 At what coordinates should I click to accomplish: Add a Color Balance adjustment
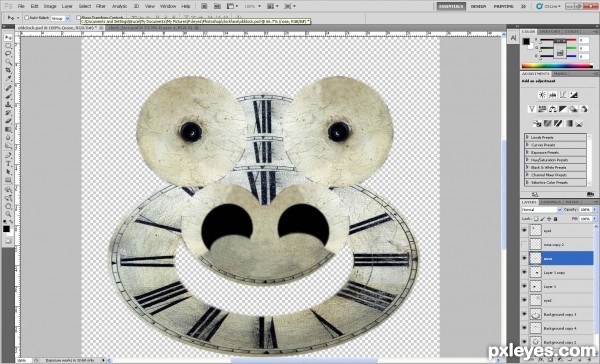click(553, 109)
